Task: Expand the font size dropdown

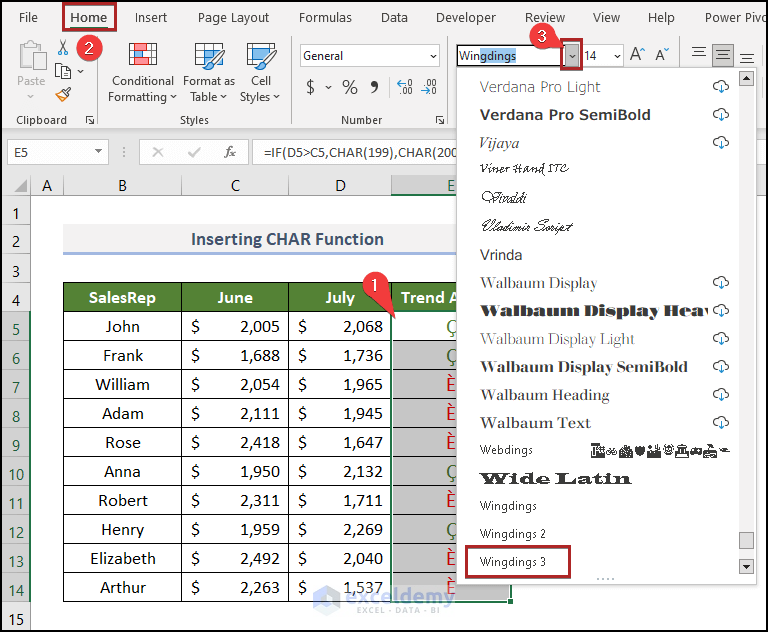Action: pyautogui.click(x=617, y=56)
